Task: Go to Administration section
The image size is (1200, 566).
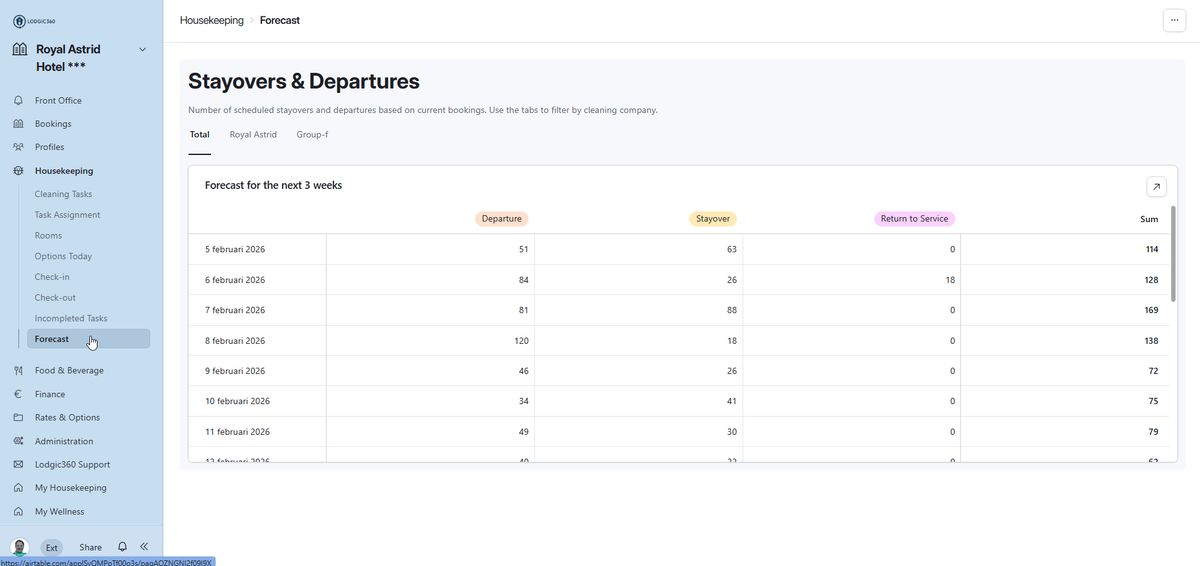Action: [x=64, y=441]
